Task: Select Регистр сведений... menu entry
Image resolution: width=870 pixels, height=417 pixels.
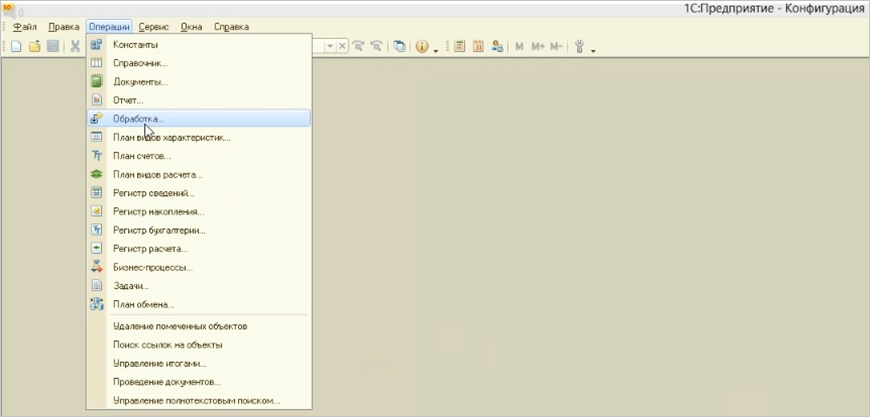Action: 199,193
